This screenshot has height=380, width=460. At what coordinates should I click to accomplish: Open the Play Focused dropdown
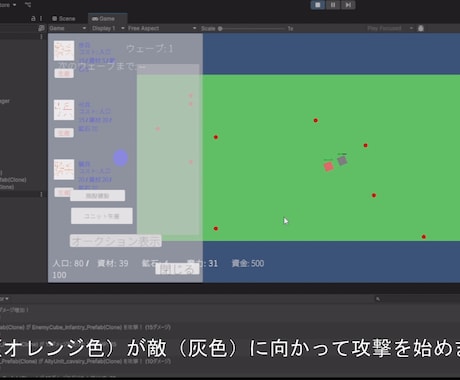(x=390, y=28)
